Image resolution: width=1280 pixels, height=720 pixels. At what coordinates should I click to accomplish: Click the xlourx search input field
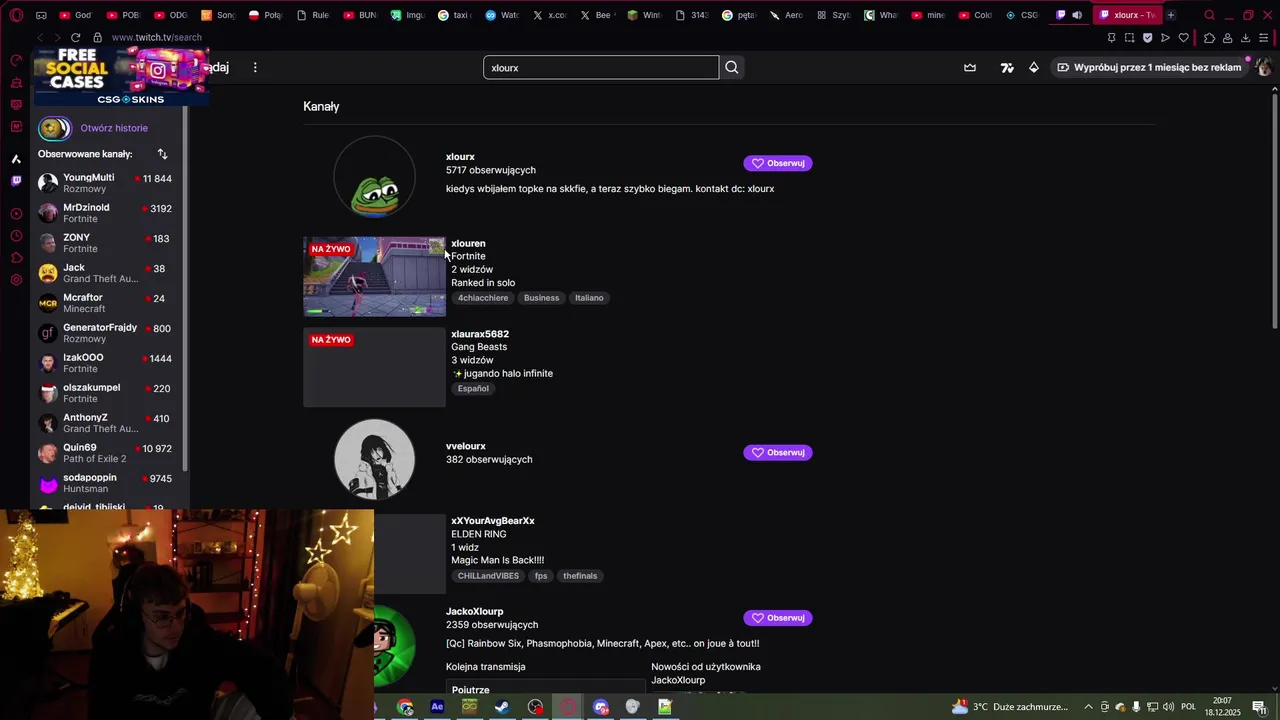[601, 67]
